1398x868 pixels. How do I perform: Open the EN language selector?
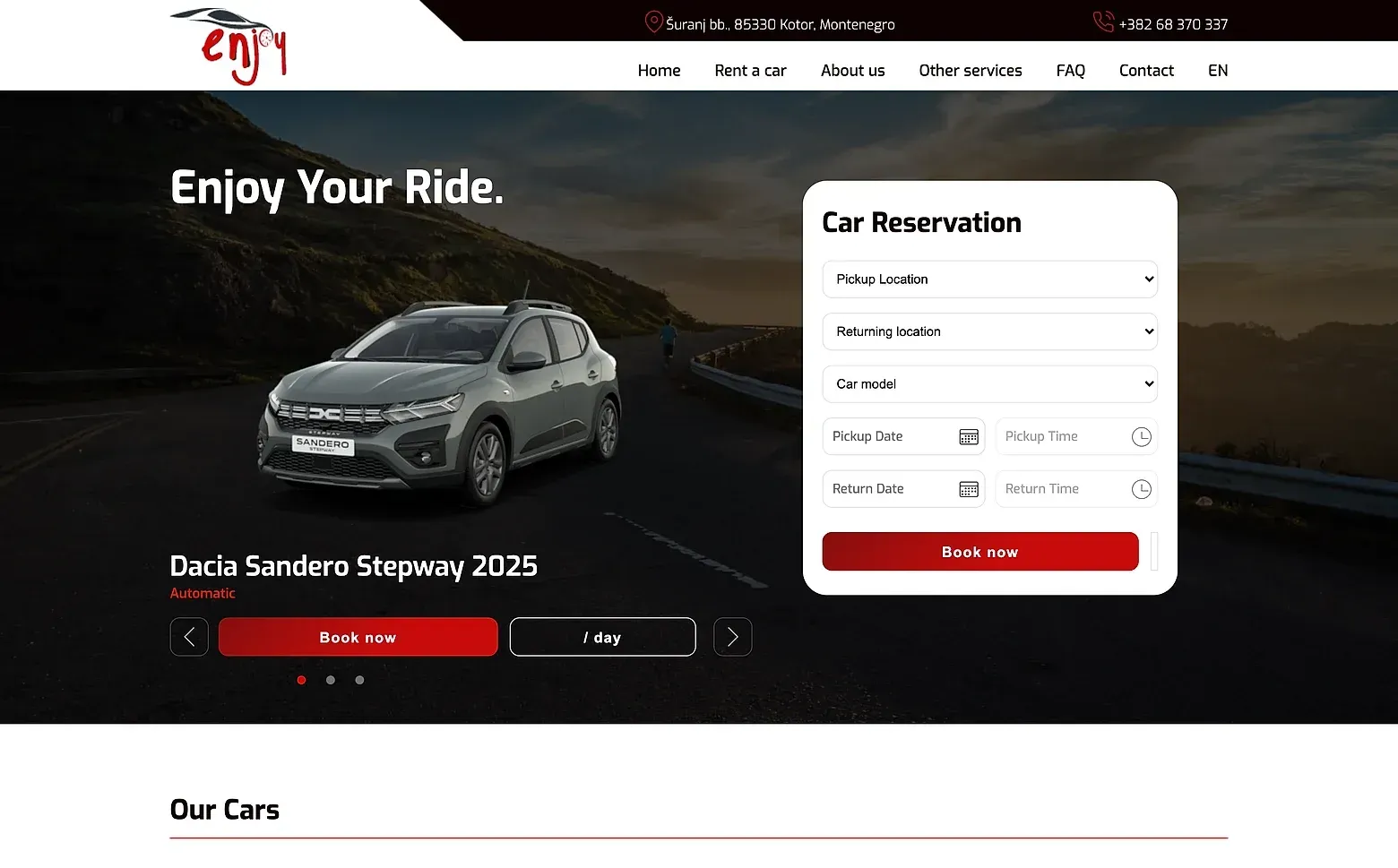click(1218, 71)
